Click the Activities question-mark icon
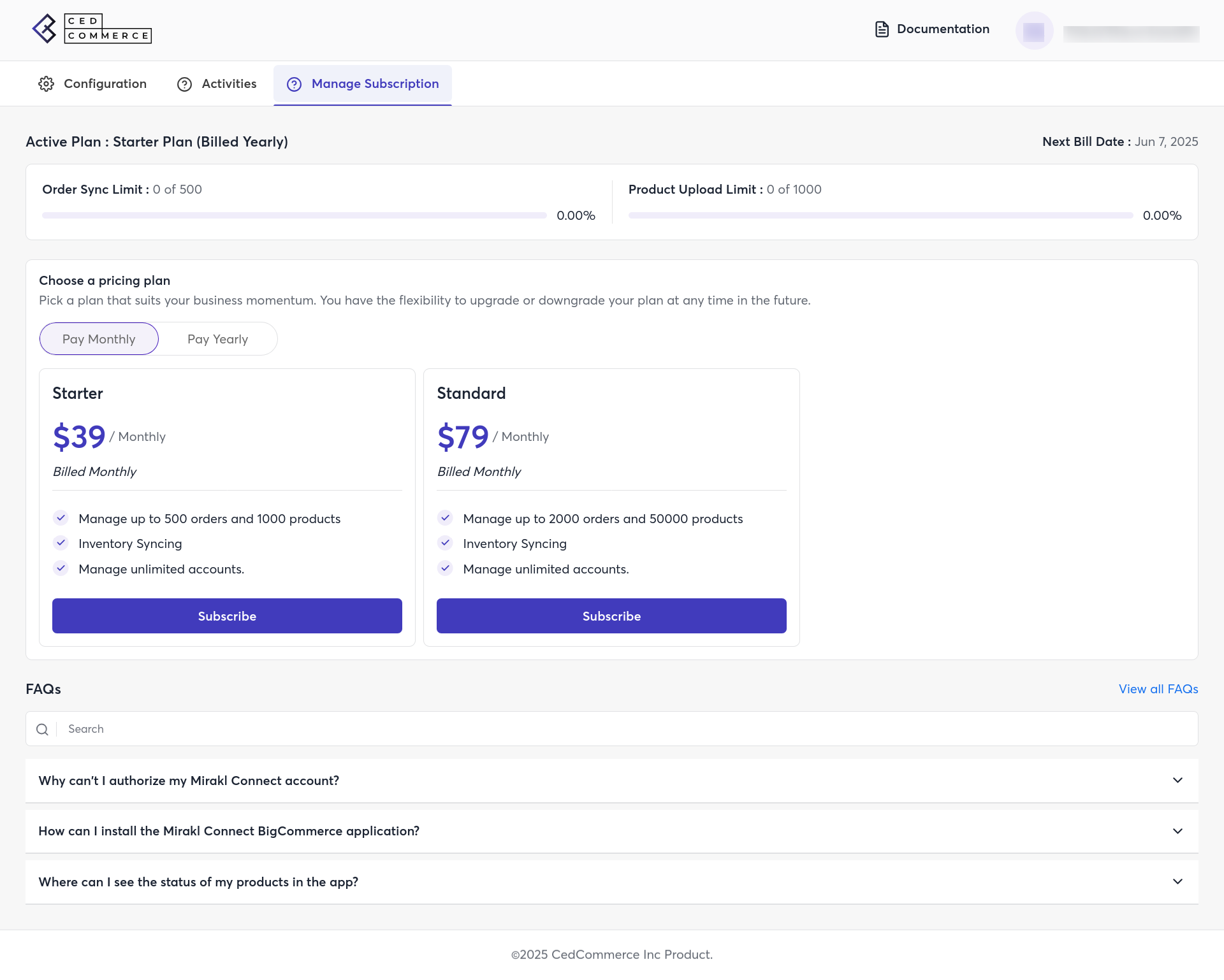The width and height of the screenshot is (1224, 980). point(184,84)
